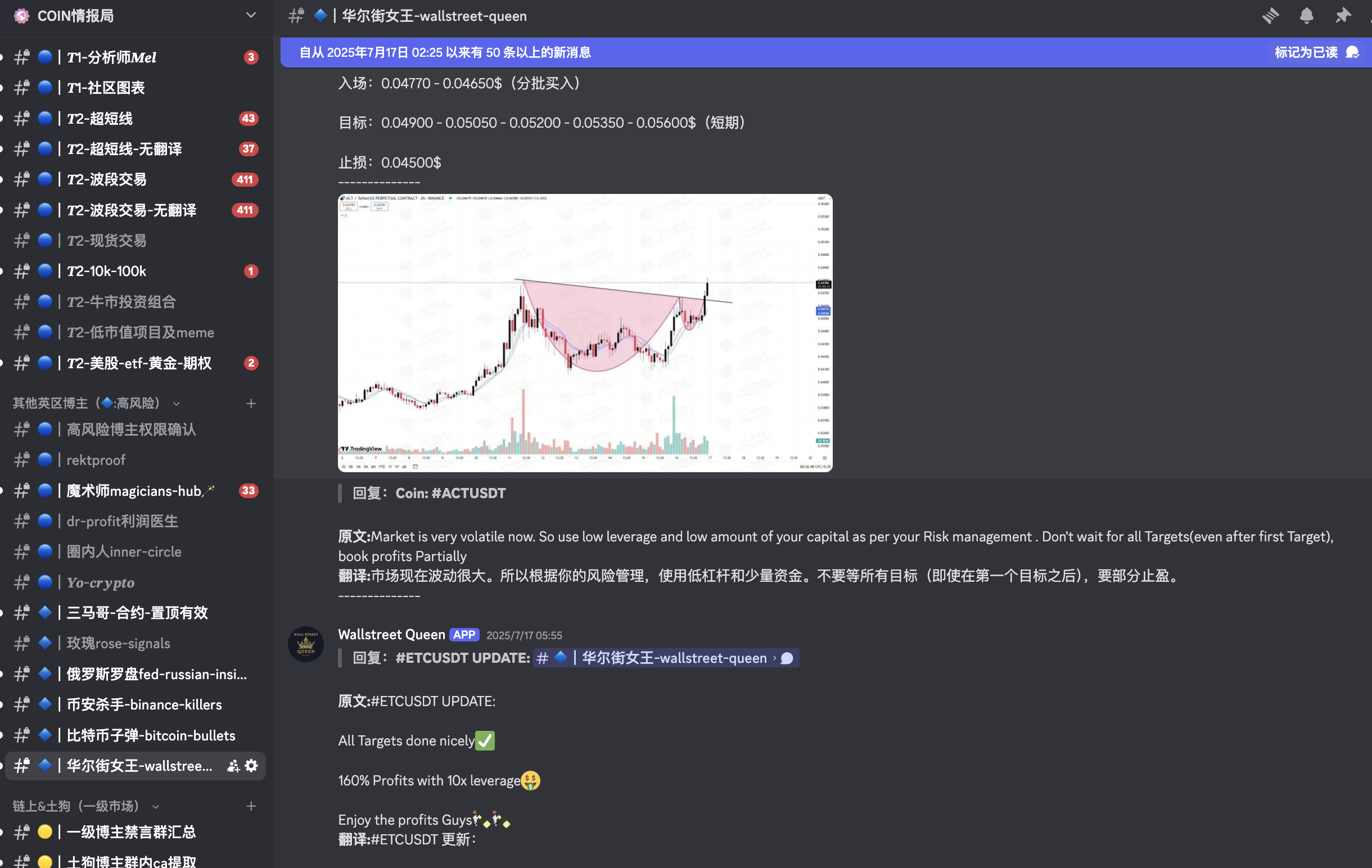Add channel to 链上&土狗 category

point(251,806)
